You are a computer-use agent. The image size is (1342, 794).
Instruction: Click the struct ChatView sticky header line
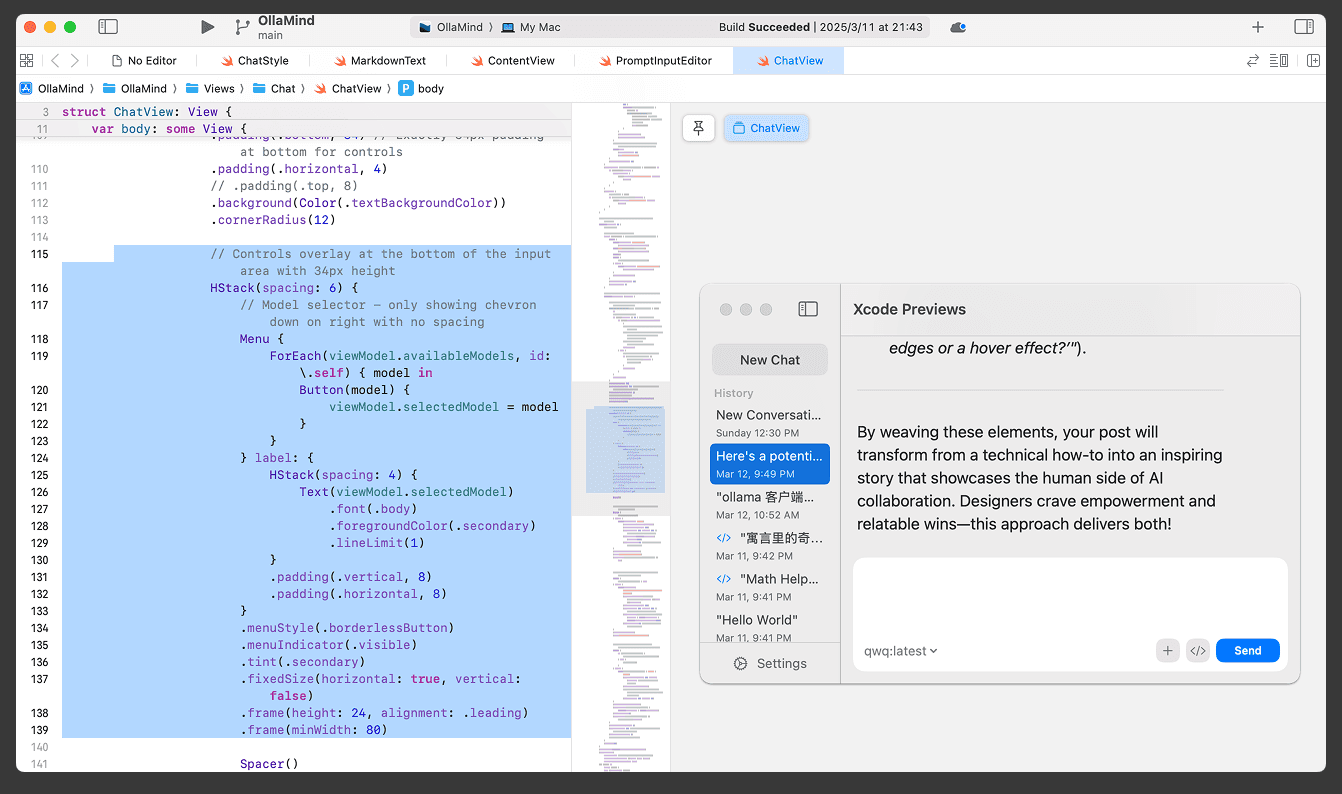(147, 112)
